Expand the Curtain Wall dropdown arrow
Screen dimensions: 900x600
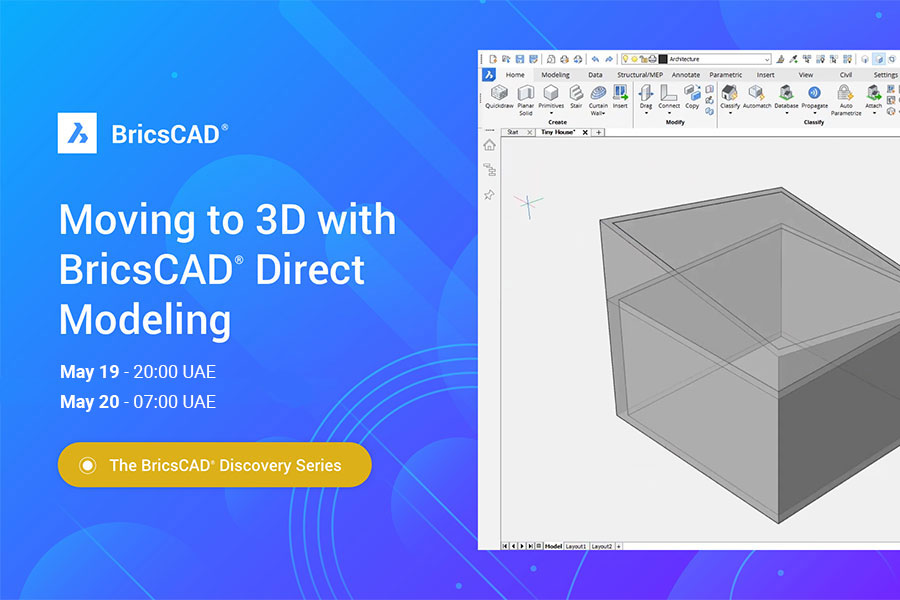tap(604, 114)
